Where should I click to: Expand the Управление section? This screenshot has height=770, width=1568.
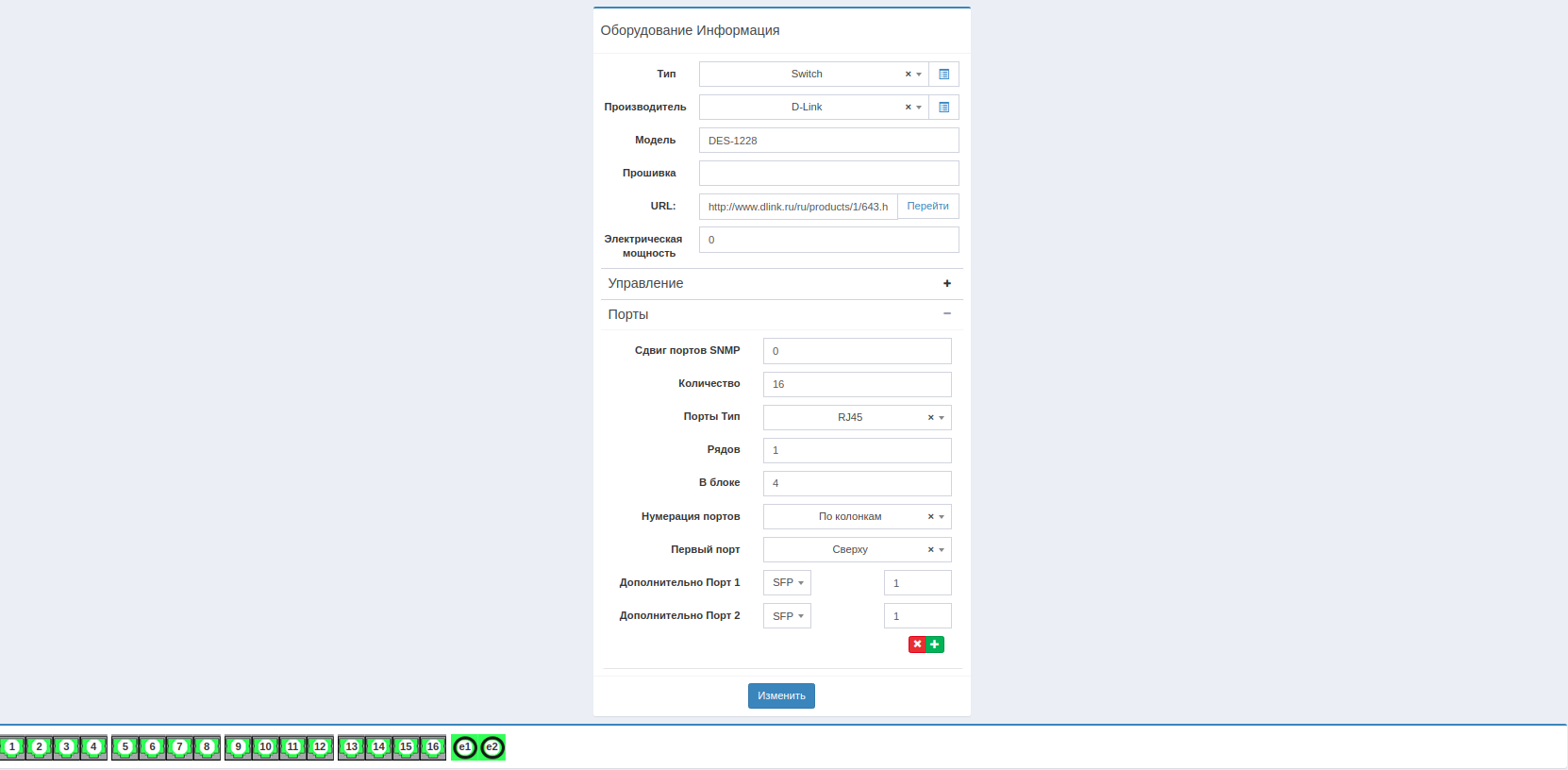click(x=946, y=283)
